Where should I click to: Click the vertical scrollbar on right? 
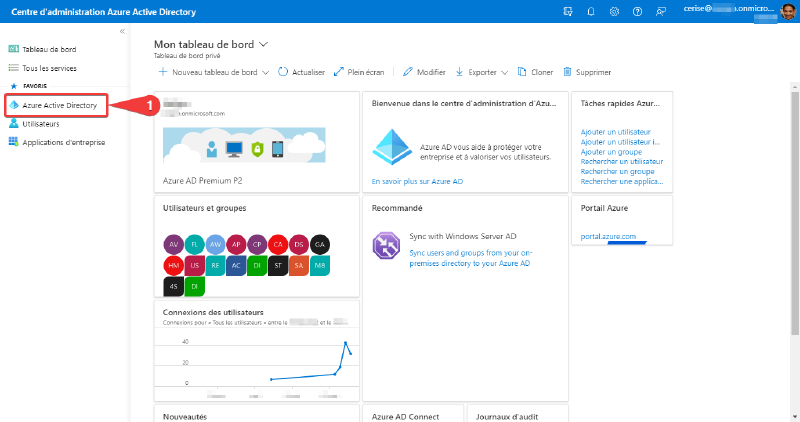[x=795, y=213]
